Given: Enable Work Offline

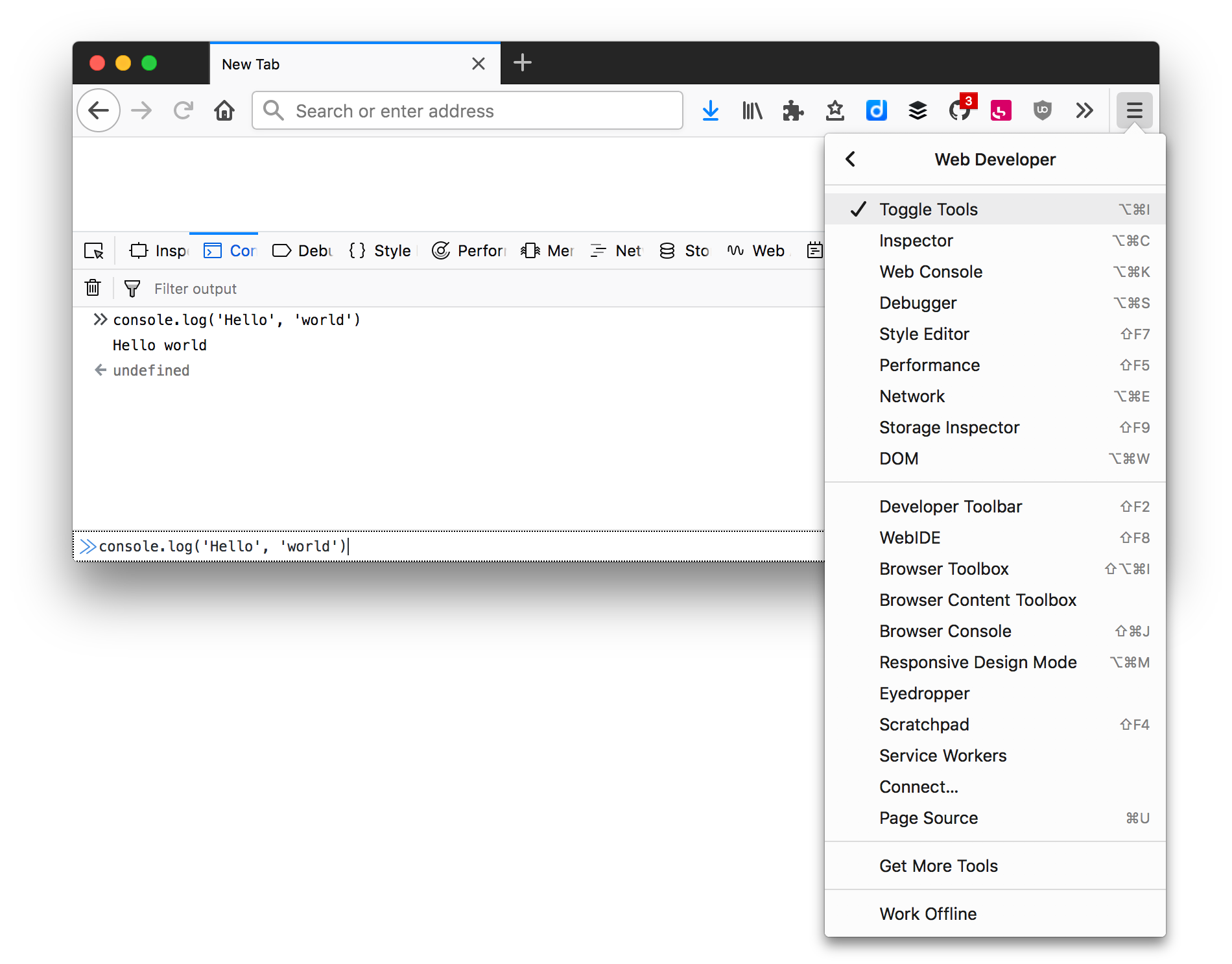Looking at the screenshot, I should click(x=928, y=913).
